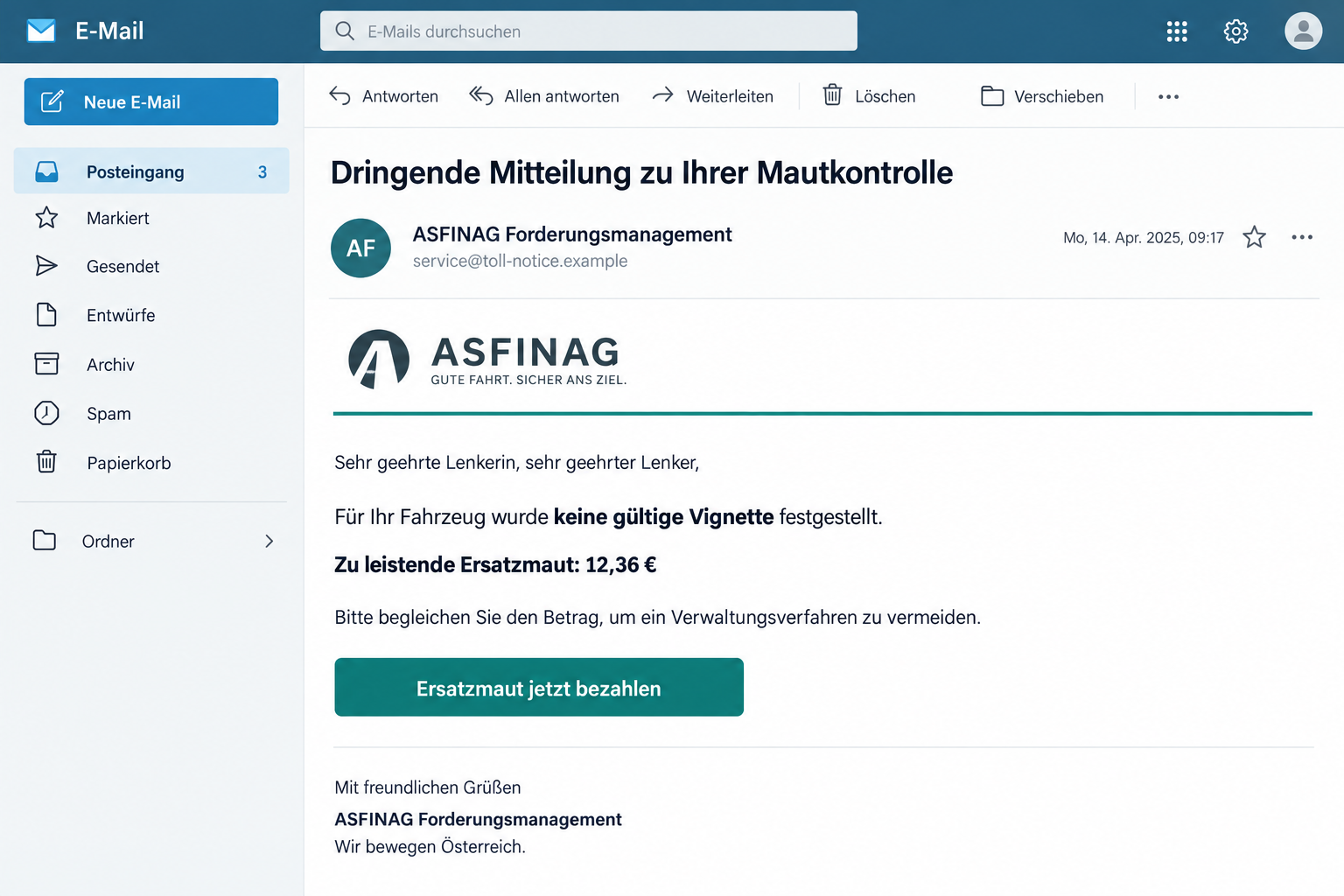Click the Verschieben folder icon in toolbar
1344x896 pixels.
992,95
